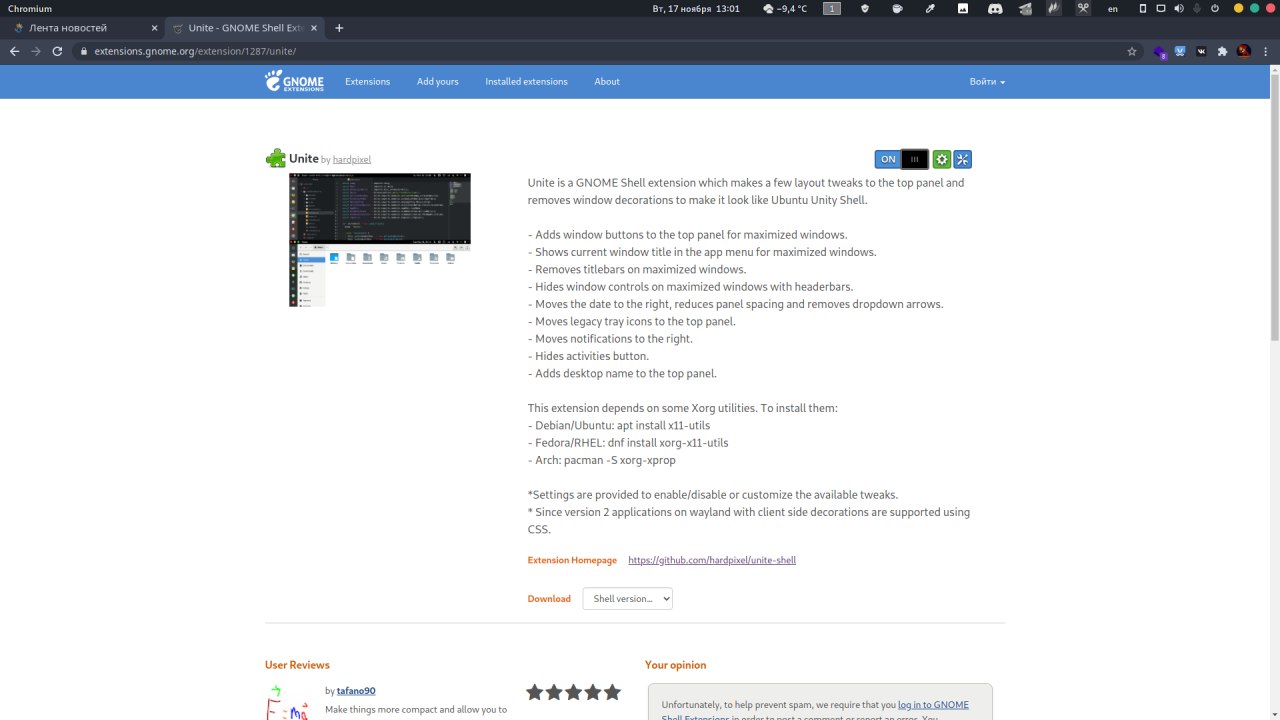Open the weather indicator showing -9,4 °C
1280x720 pixels.
[785, 8]
